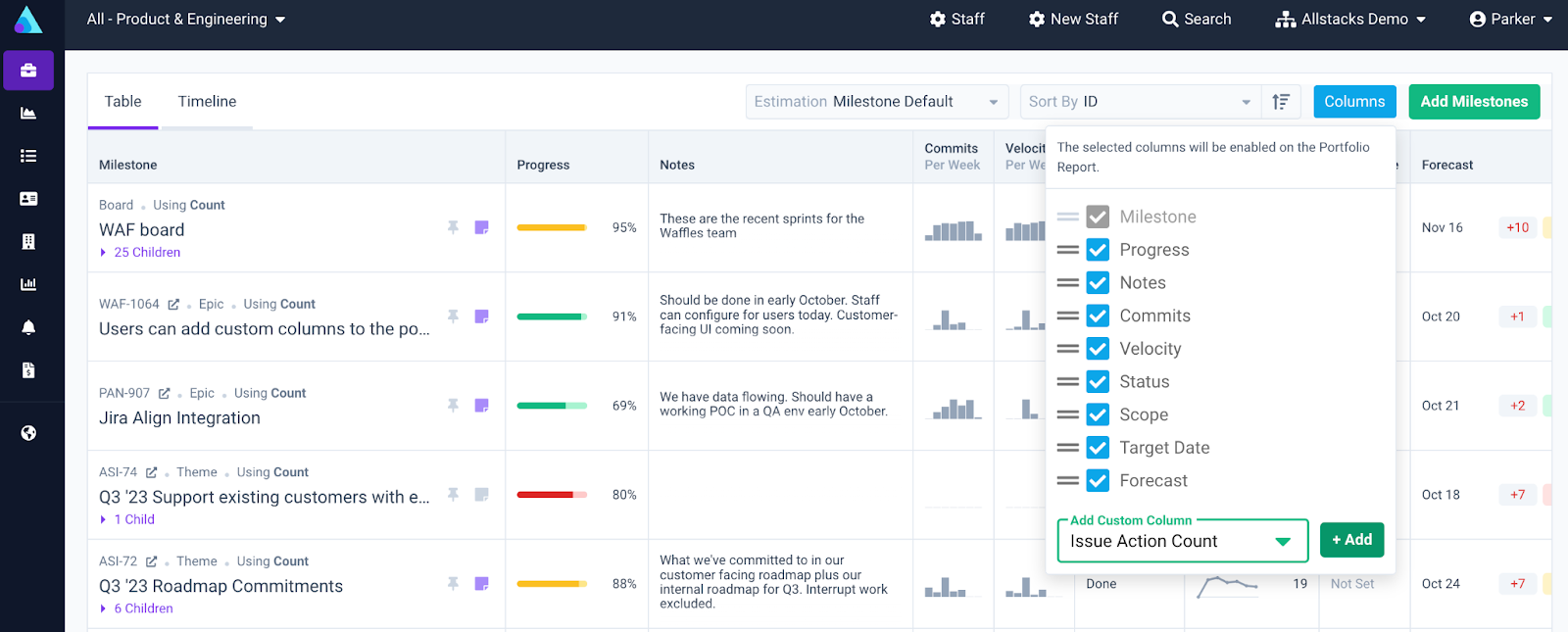1568x632 pixels.
Task: Click the building icon in sidebar
Action: (x=28, y=242)
